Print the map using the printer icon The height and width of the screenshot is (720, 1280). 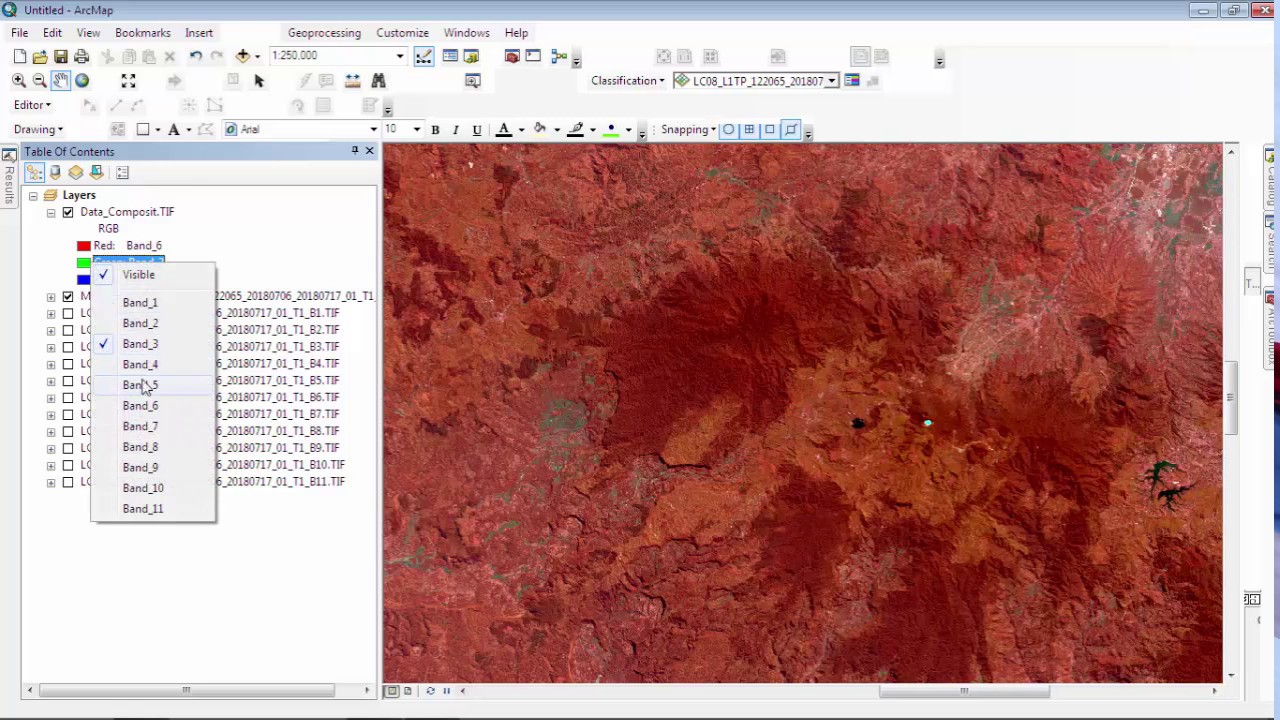pyautogui.click(x=82, y=57)
